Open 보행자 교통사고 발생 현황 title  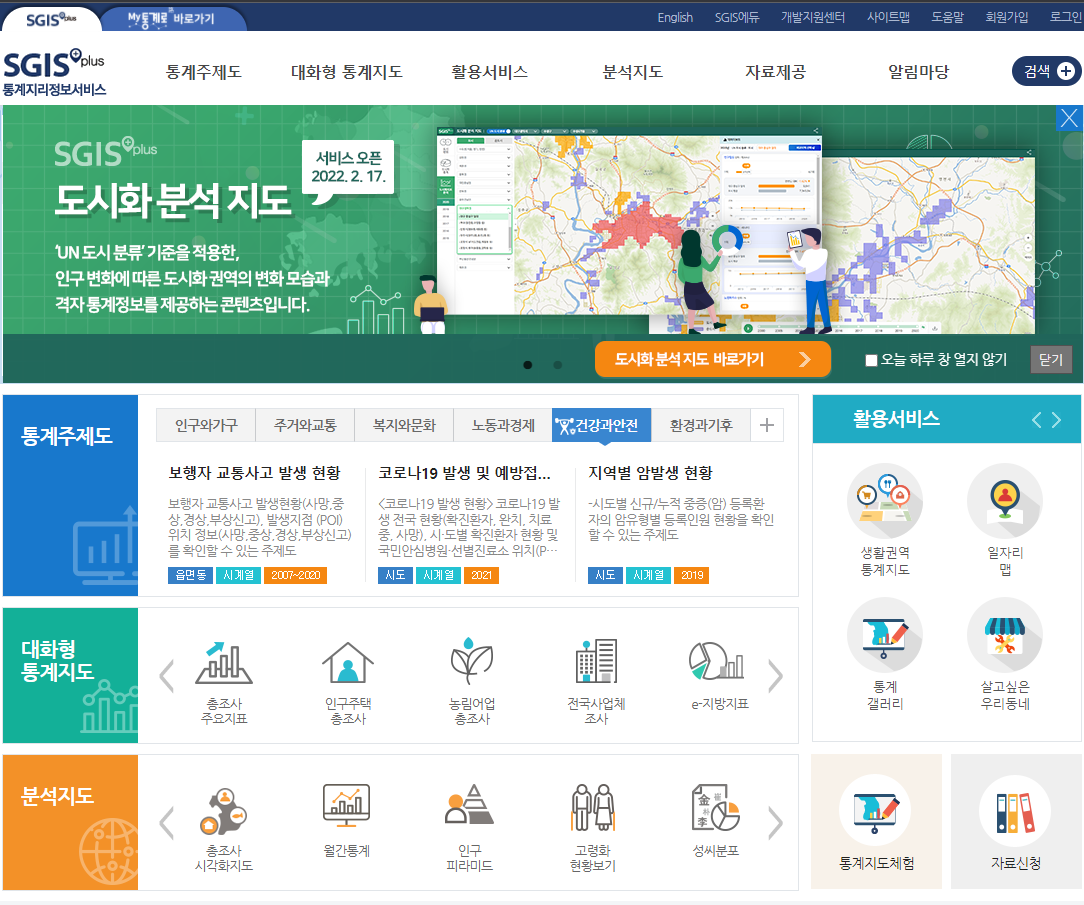pyautogui.click(x=254, y=473)
